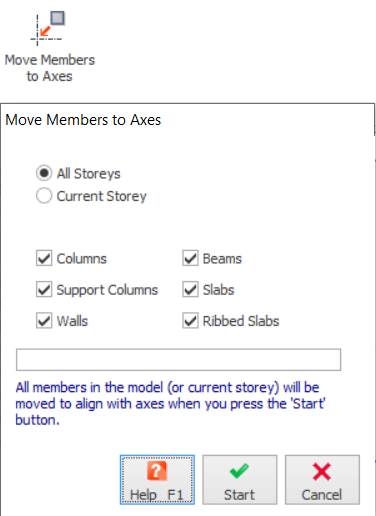The image size is (376, 516).
Task: Click the Cancel button label
Action: [x=322, y=495]
